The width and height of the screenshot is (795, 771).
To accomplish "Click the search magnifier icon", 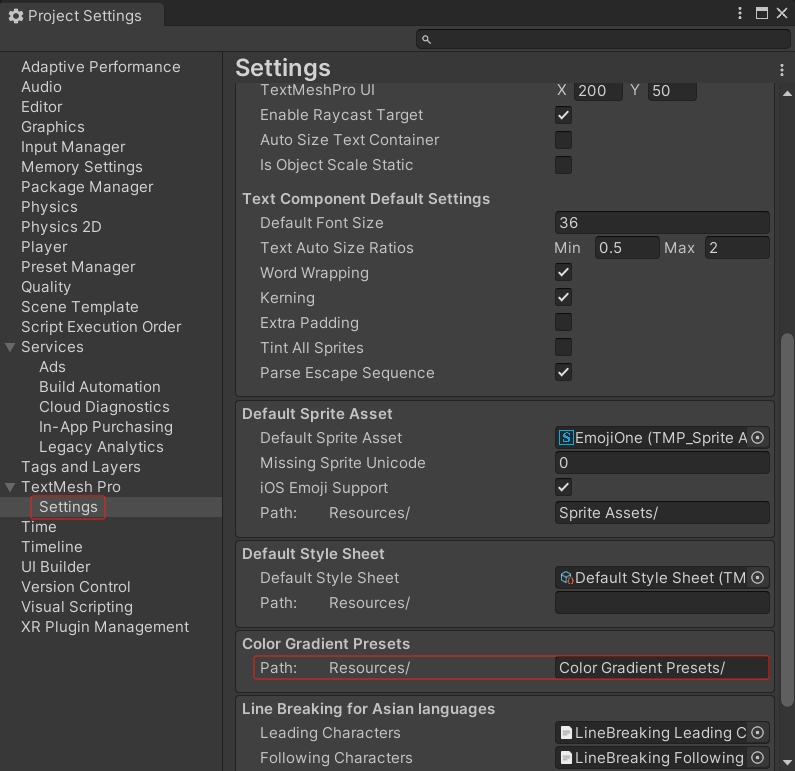I will pyautogui.click(x=427, y=39).
